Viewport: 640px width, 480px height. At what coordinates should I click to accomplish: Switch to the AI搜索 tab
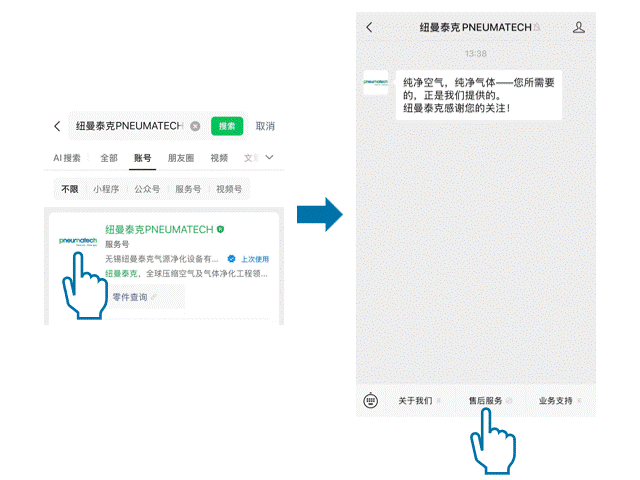pos(67,158)
